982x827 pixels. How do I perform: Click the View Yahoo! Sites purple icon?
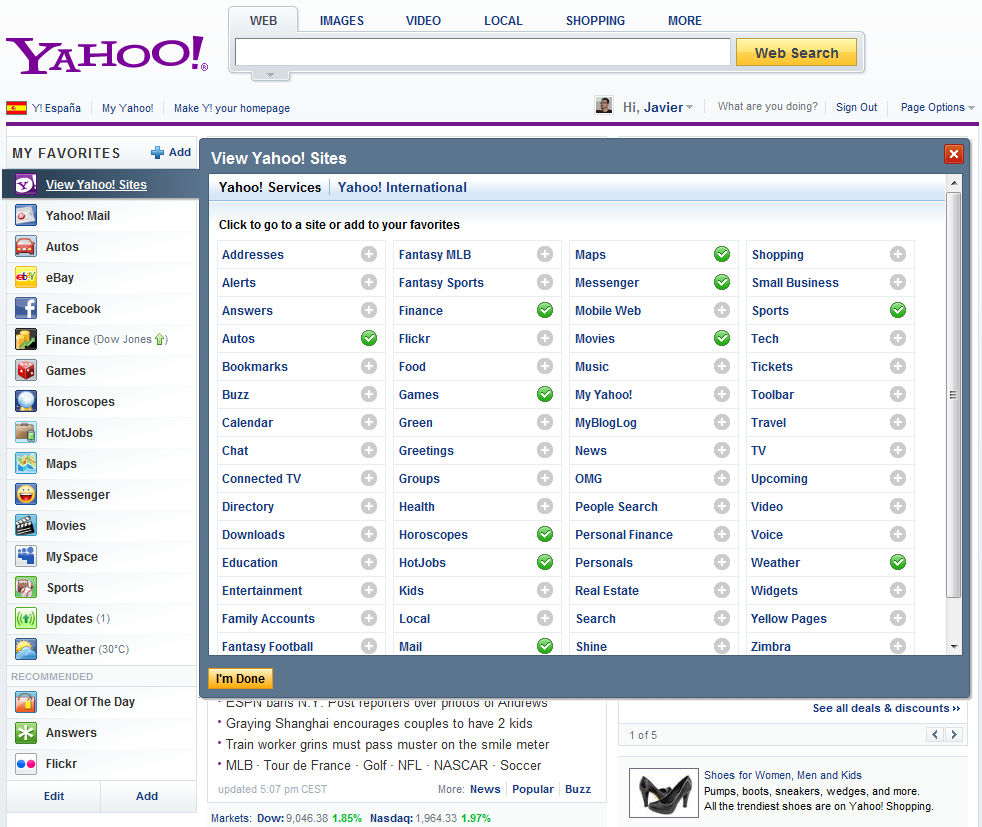26,185
